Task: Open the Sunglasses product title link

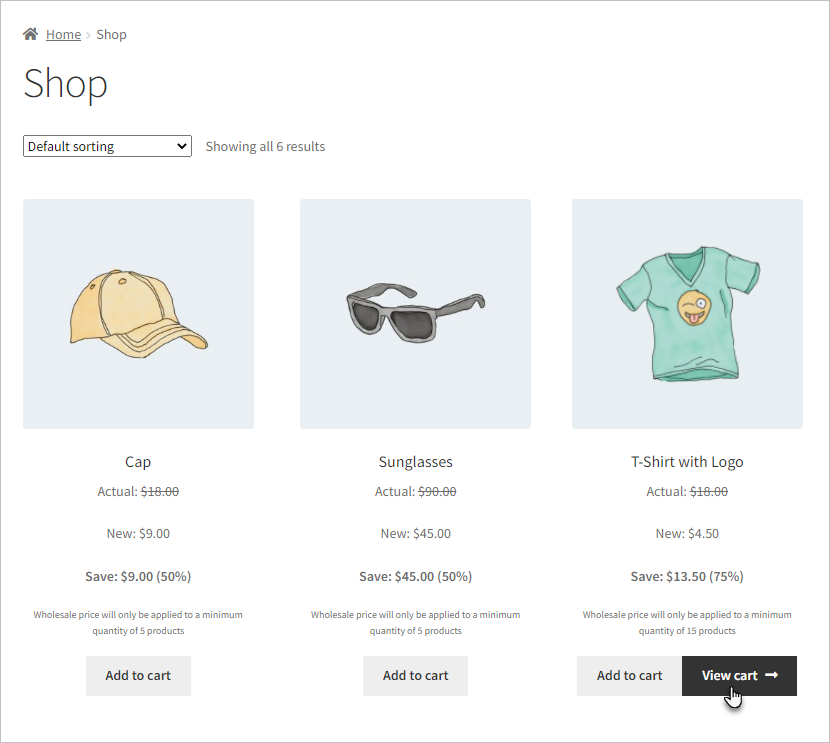Action: [x=415, y=462]
